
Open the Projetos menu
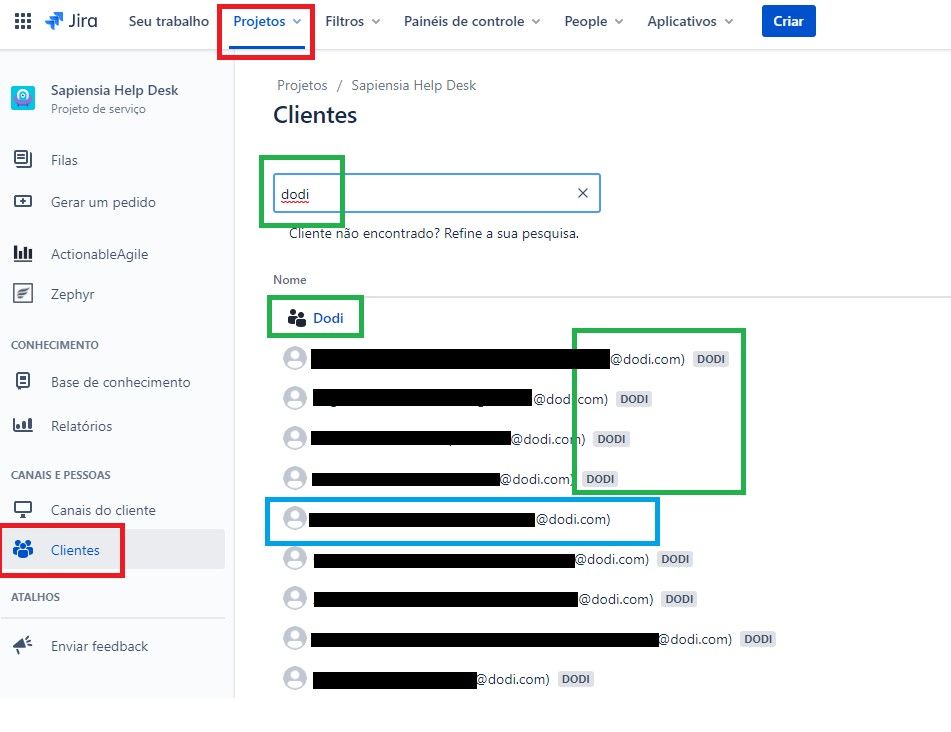[267, 21]
